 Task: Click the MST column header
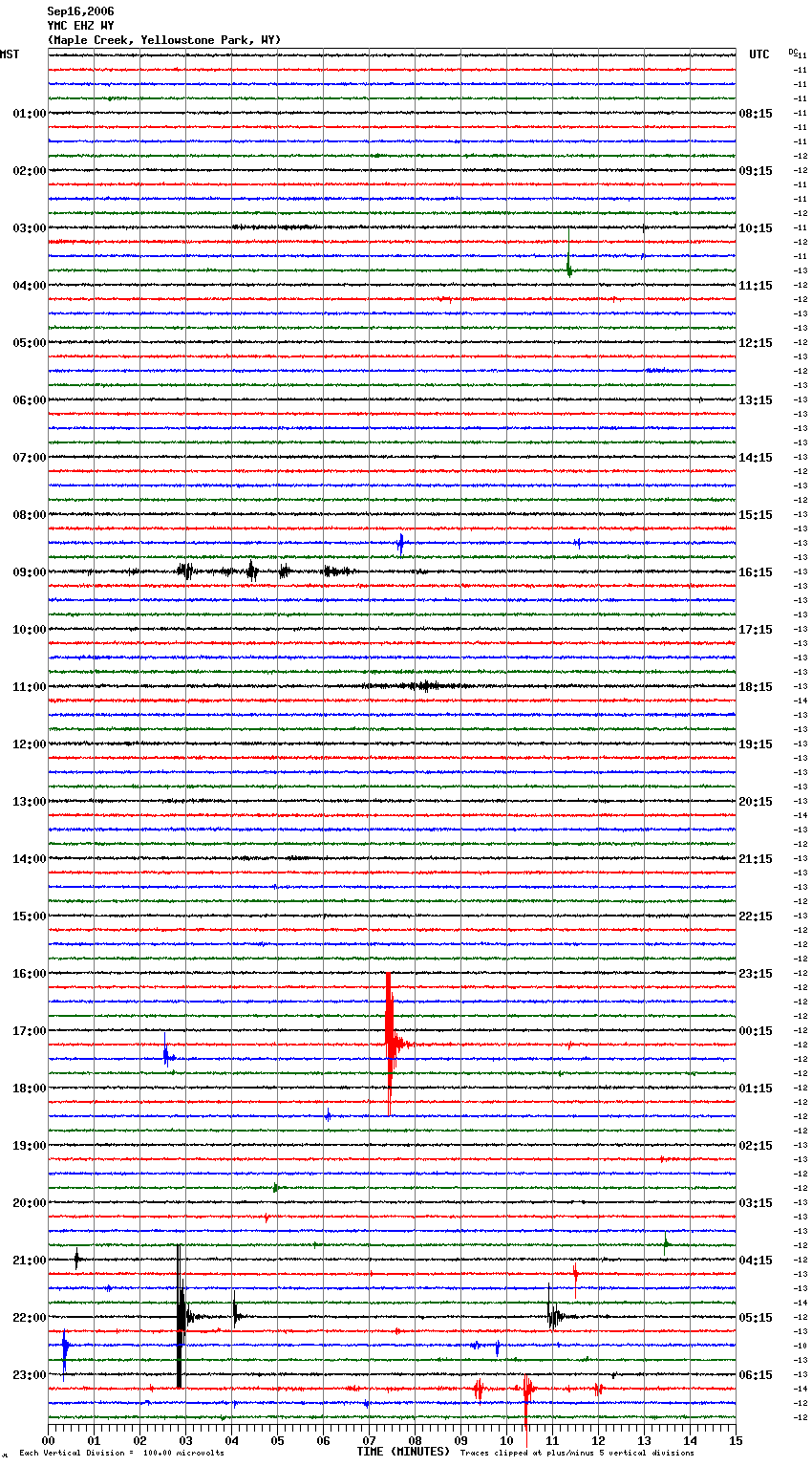point(10,54)
